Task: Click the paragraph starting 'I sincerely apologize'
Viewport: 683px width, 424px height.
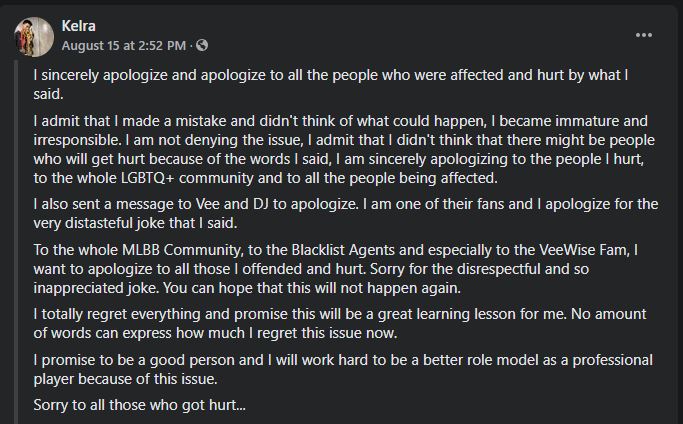Action: pyautogui.click(x=331, y=84)
